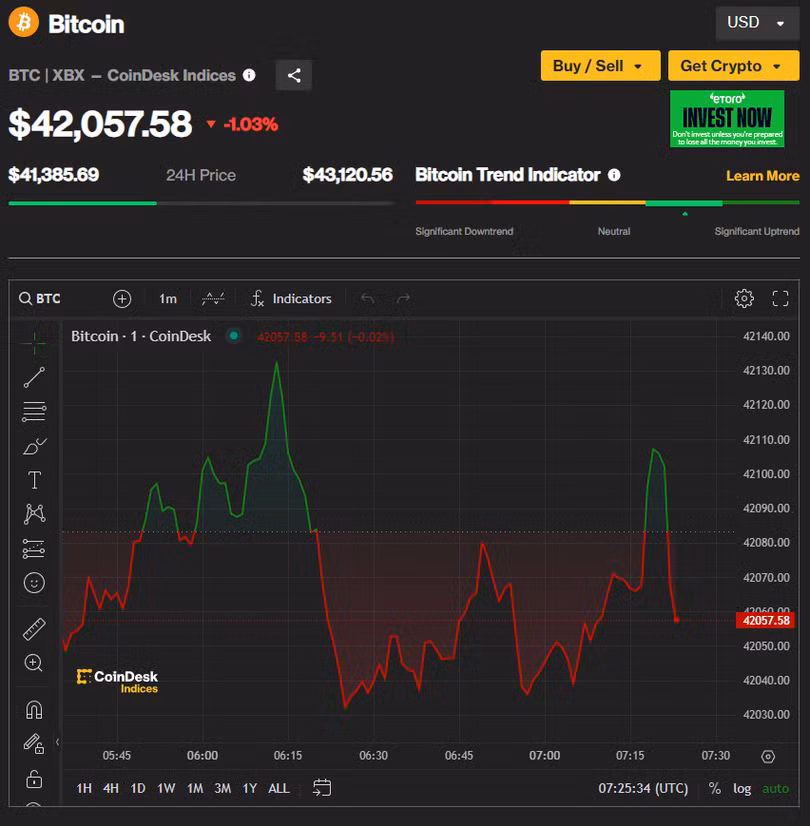The image size is (810, 826).
Task: Expand the Buy / Sell dropdown
Action: pos(600,66)
